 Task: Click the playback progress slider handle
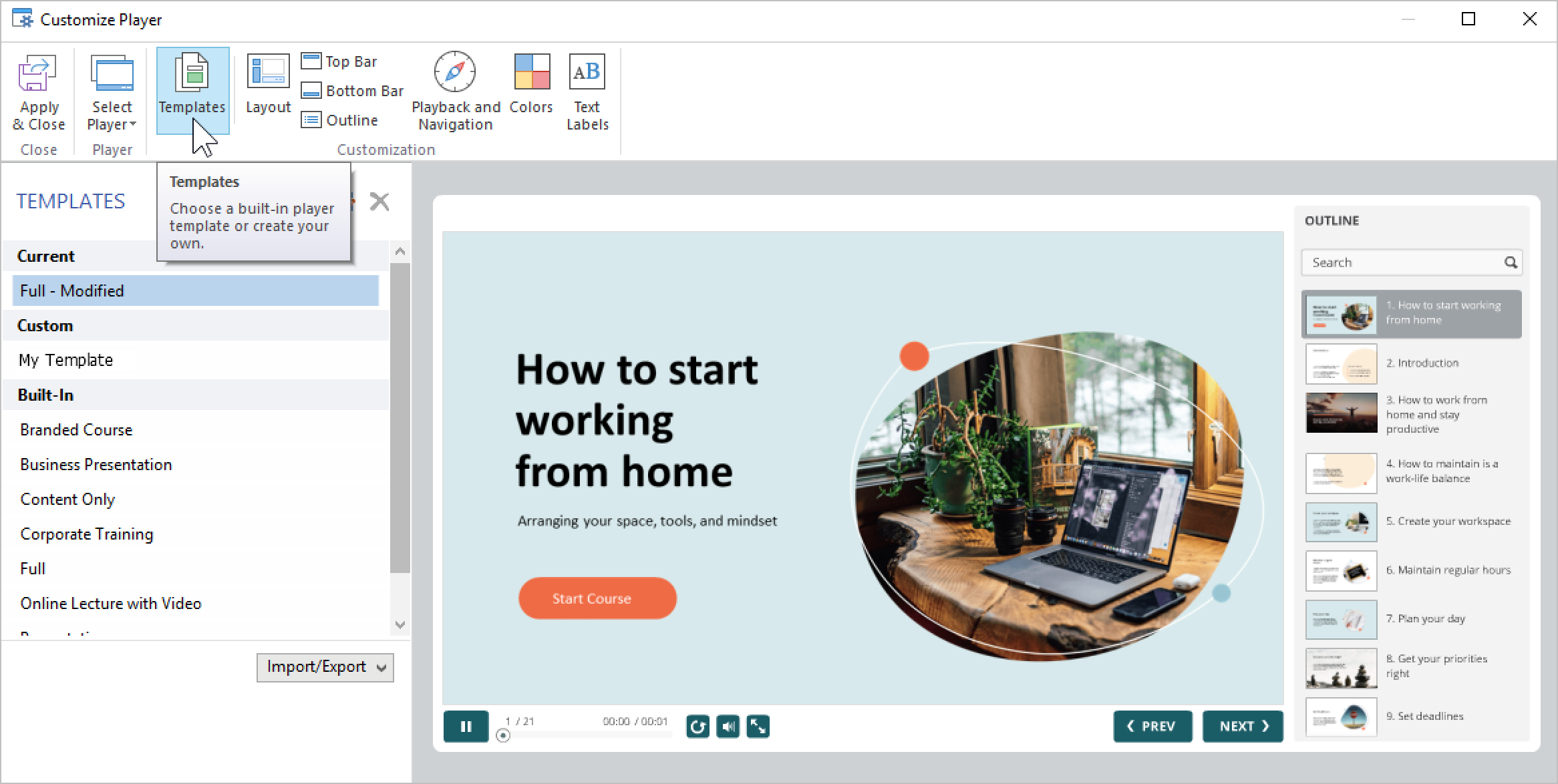point(503,735)
